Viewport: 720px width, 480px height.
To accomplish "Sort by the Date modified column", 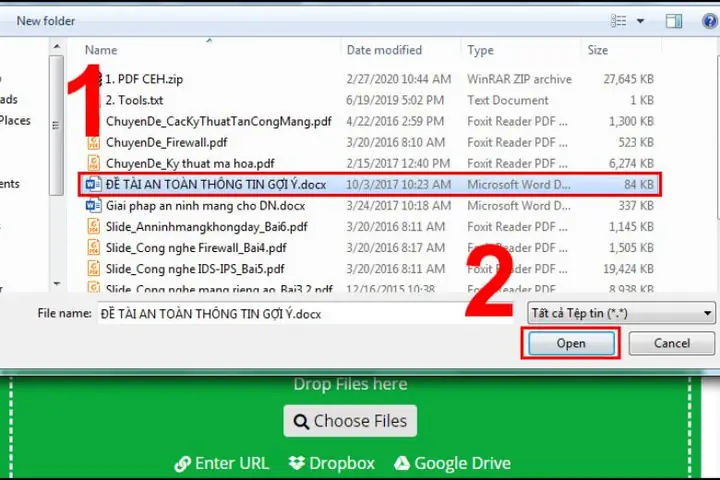I will pos(384,50).
